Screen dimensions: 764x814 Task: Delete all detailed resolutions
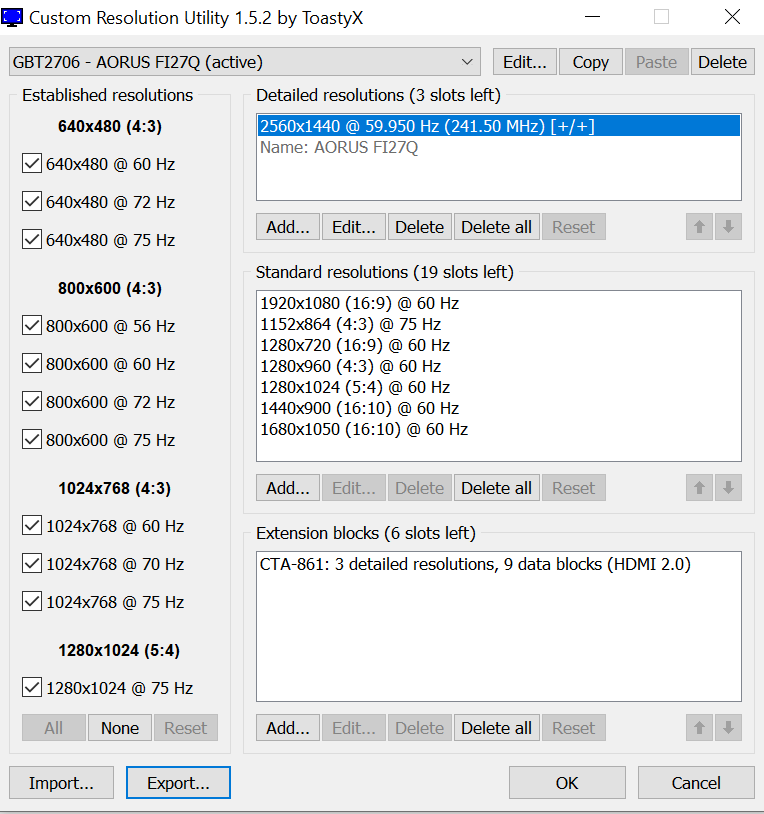[497, 227]
